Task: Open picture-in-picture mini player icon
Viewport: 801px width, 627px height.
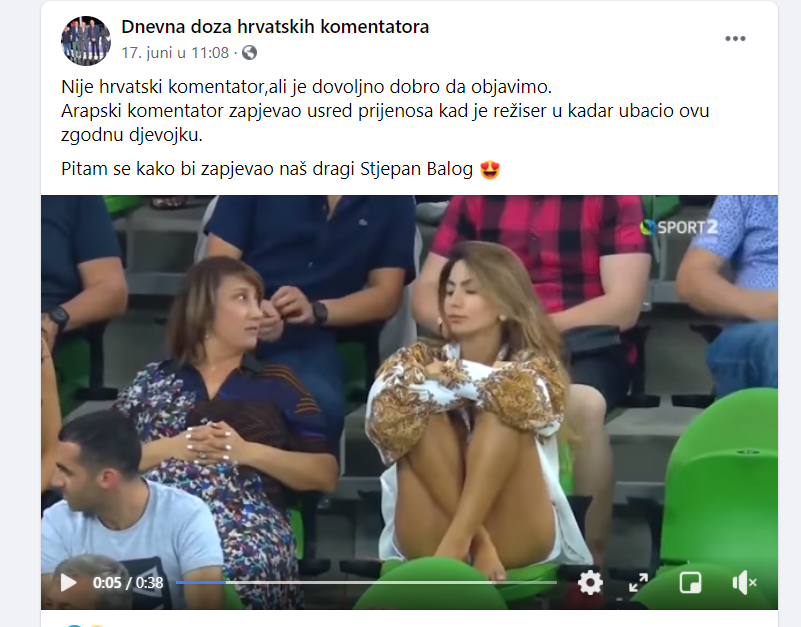Action: [690, 583]
